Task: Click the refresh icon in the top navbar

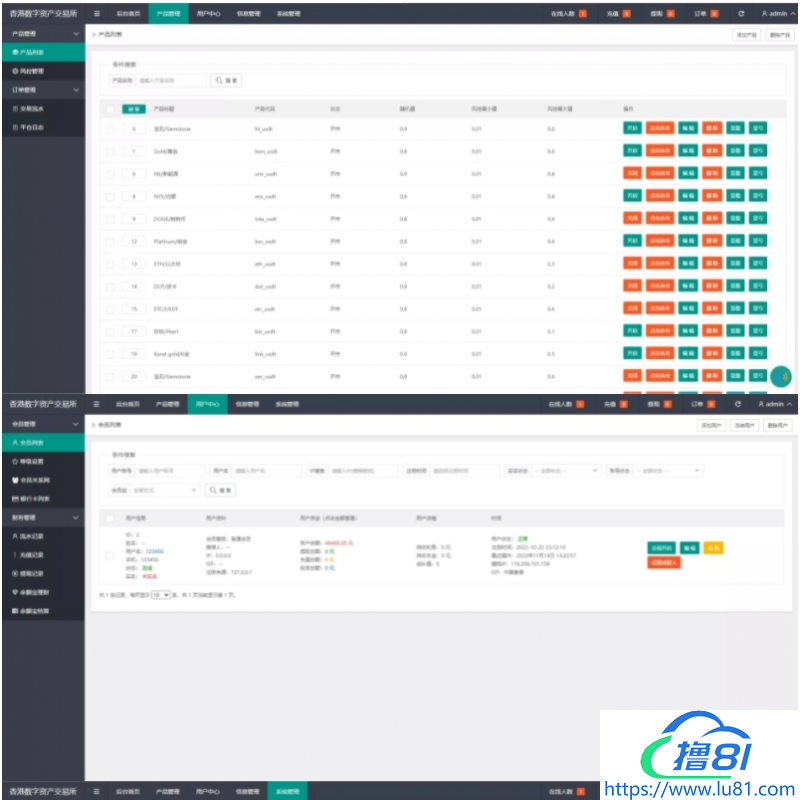Action: 741,14
